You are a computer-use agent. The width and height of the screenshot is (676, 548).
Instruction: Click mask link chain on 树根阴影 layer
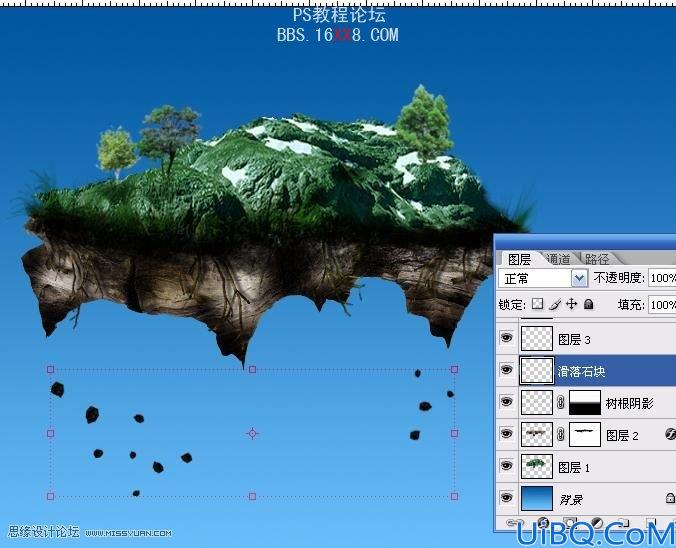click(560, 403)
